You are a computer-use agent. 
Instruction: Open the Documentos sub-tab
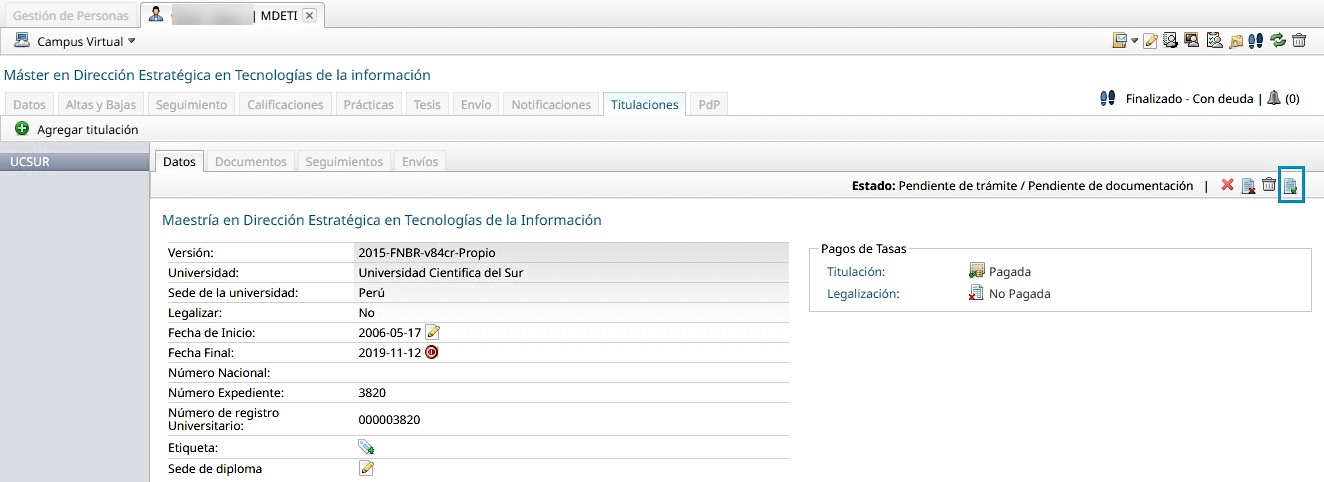251,161
